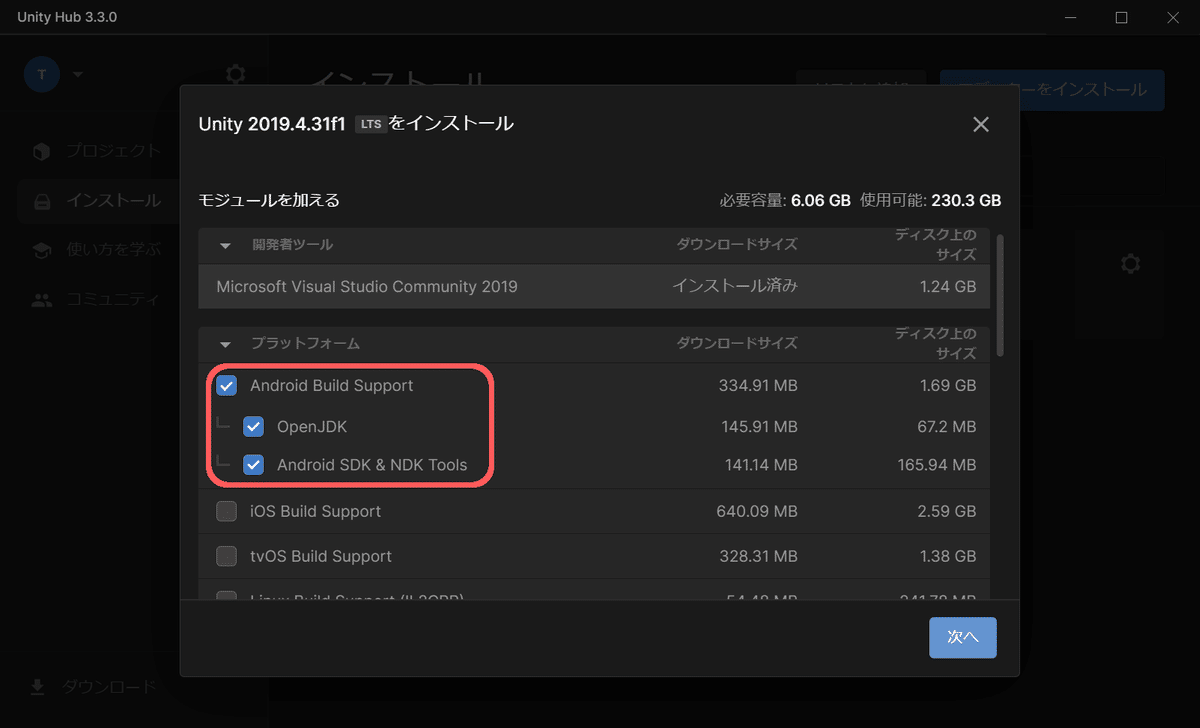Open Hub settings gear icon
Image resolution: width=1200 pixels, height=728 pixels.
pyautogui.click(x=235, y=74)
